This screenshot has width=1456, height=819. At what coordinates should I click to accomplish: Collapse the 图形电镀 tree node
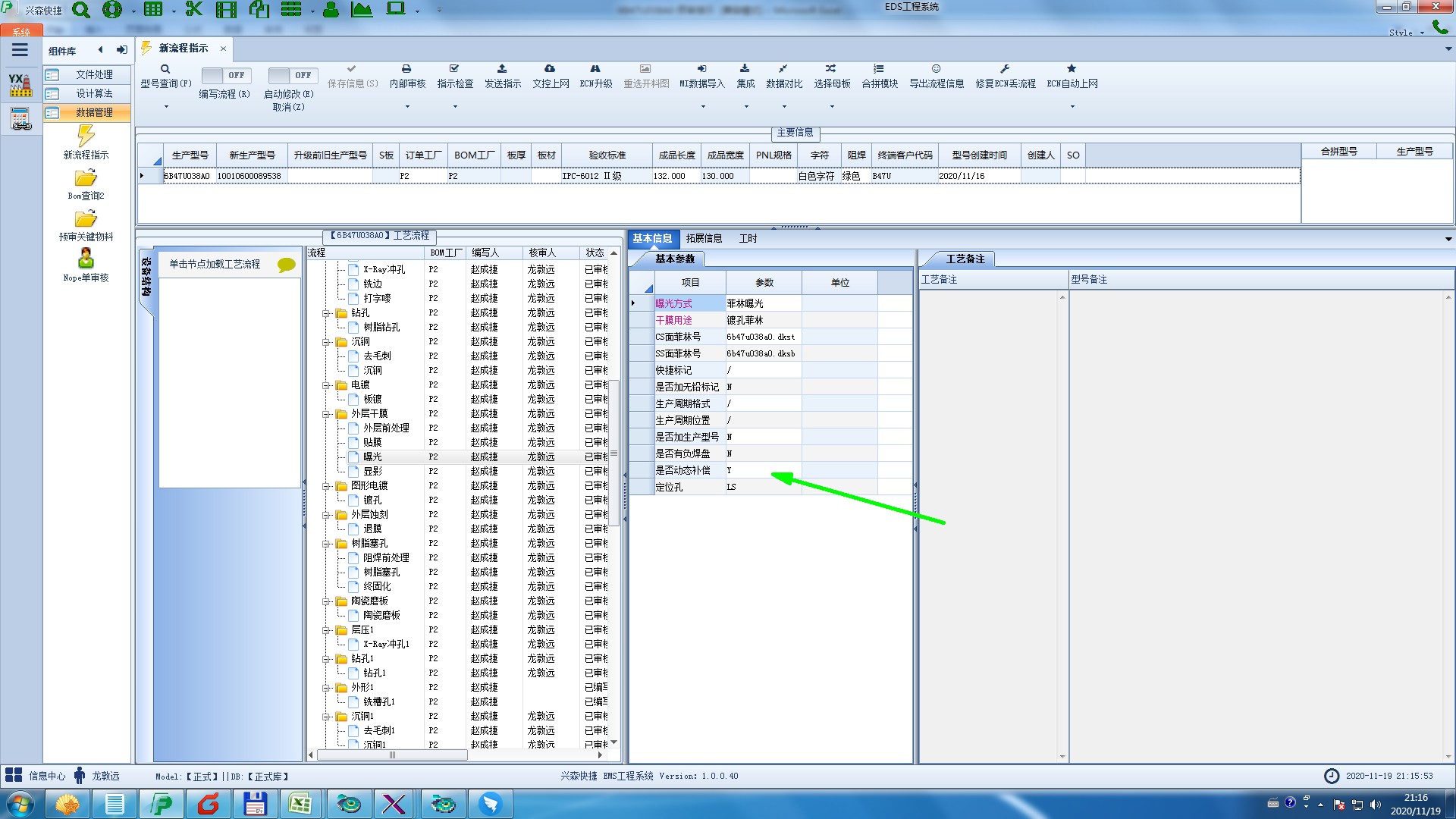pos(326,486)
